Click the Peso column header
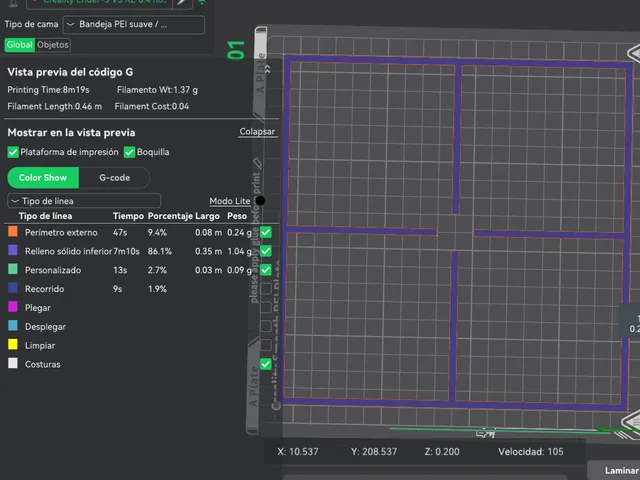 [x=237, y=216]
